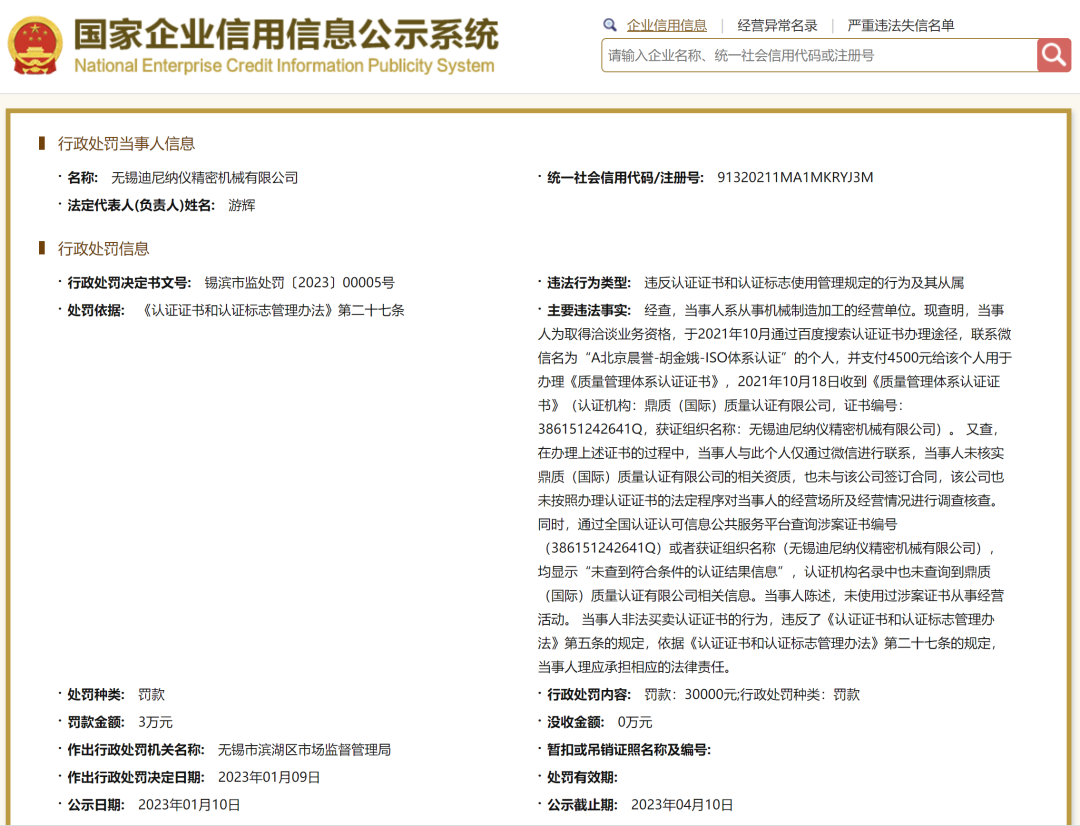Select confiscated amount 0万元
The height and width of the screenshot is (826, 1080).
click(635, 722)
